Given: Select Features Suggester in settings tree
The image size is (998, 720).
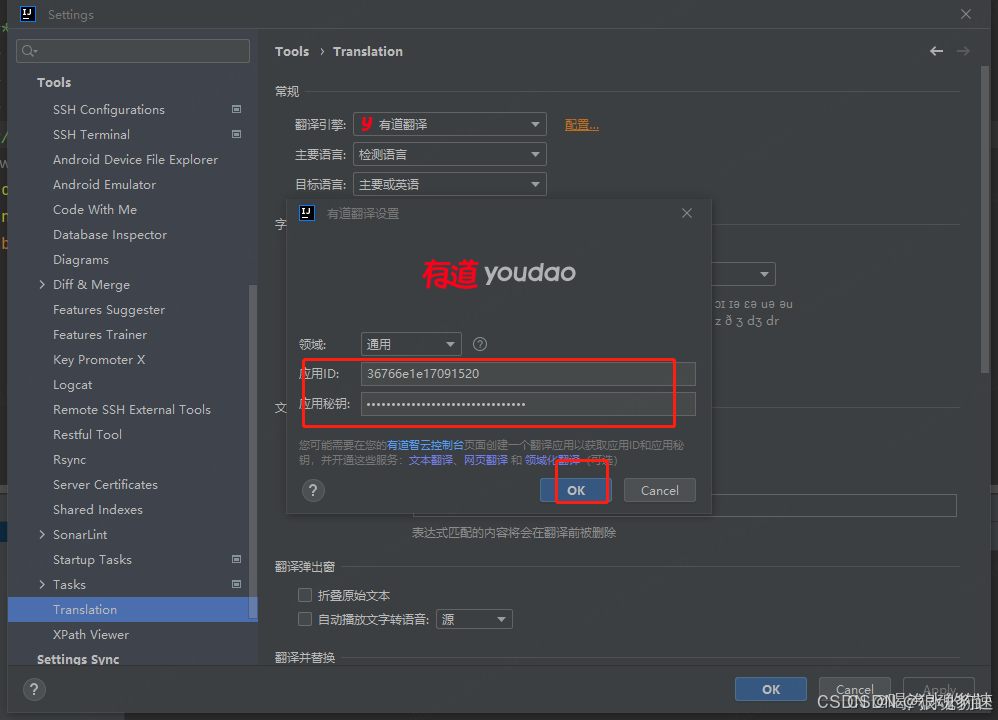Looking at the screenshot, I should pyautogui.click(x=109, y=309).
